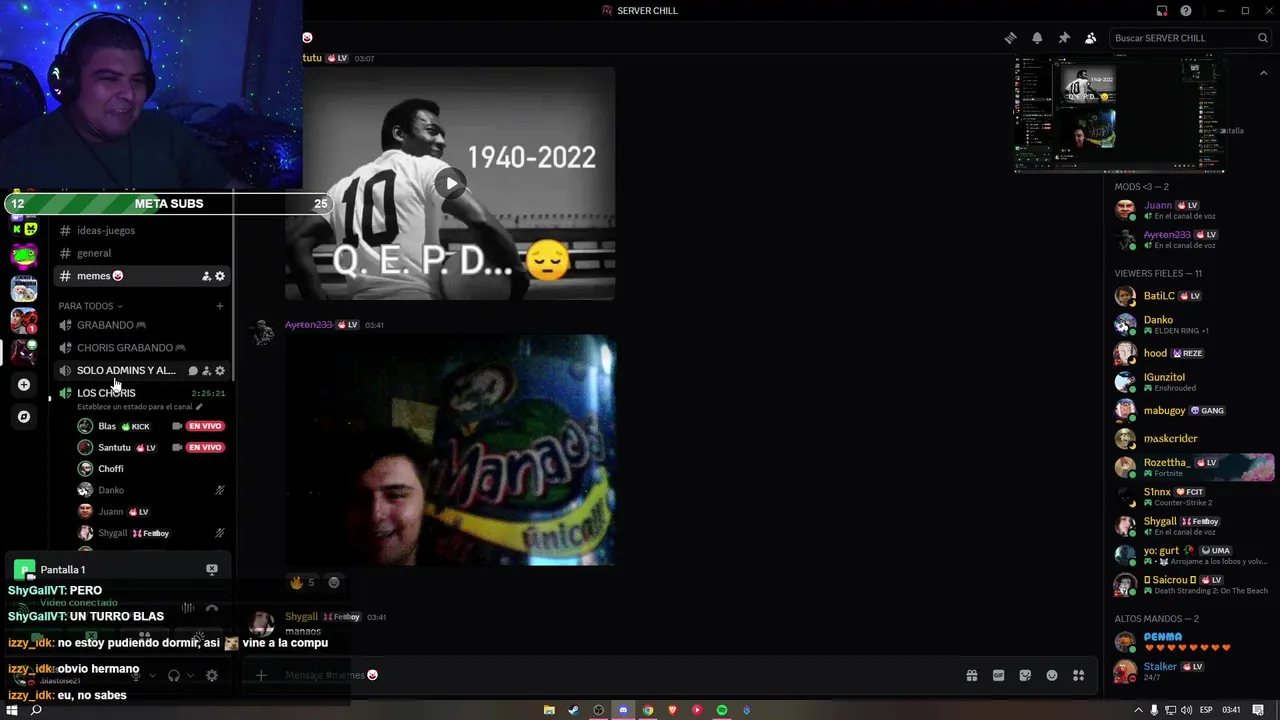Open Rozettha_'s member entry

point(1192,467)
